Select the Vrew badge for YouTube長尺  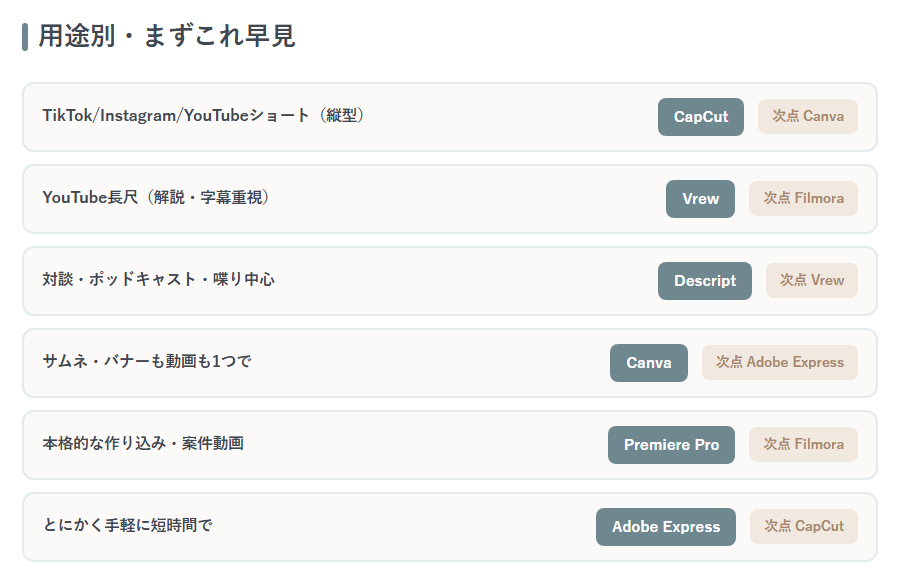click(x=700, y=199)
